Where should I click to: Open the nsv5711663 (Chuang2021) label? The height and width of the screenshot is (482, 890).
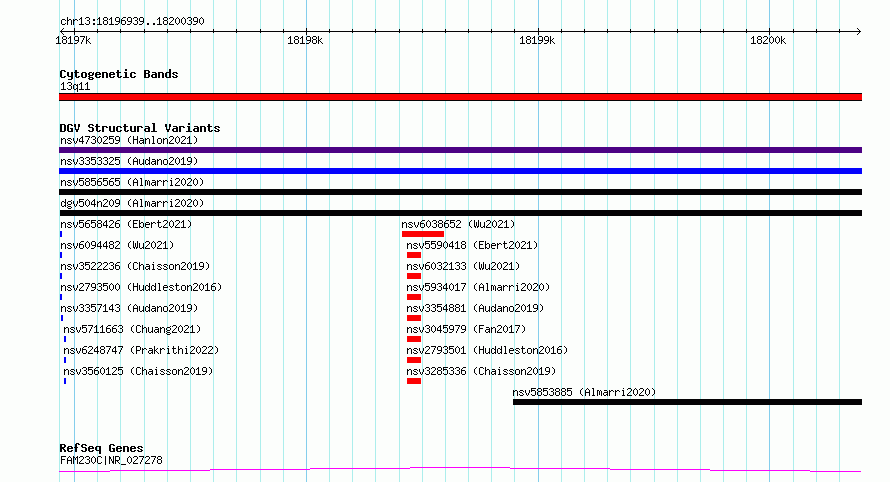tap(132, 329)
